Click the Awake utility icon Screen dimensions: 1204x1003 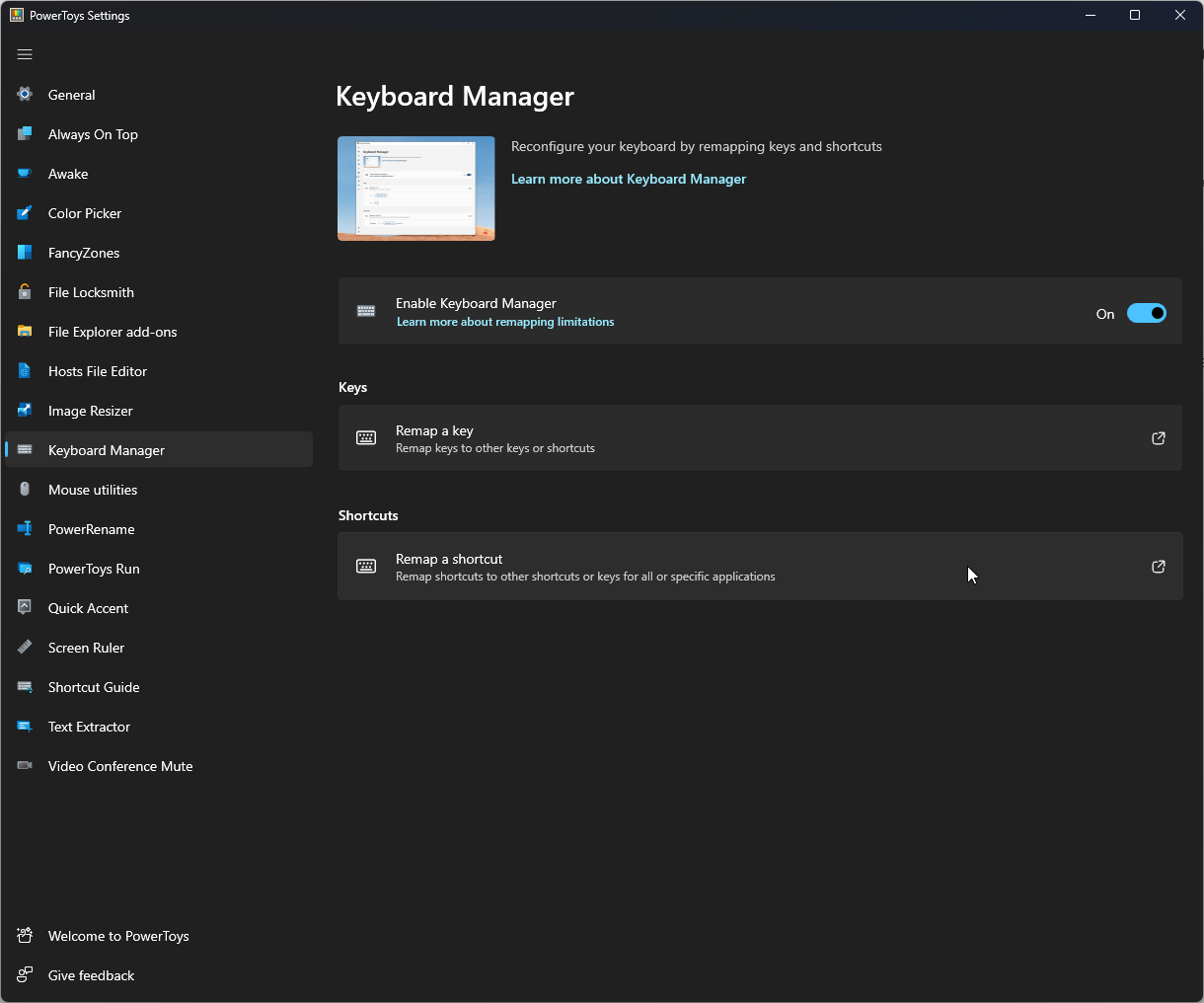click(x=24, y=174)
